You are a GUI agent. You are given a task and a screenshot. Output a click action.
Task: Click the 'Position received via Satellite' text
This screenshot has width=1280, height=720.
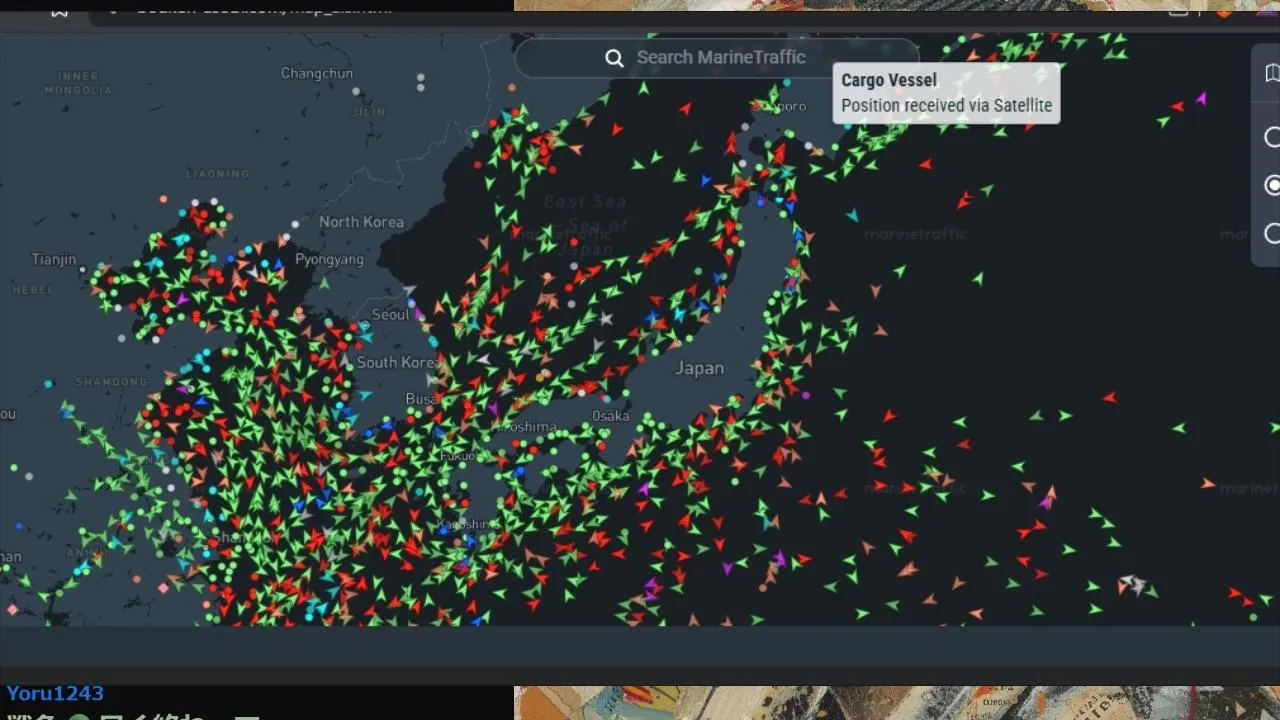(946, 105)
